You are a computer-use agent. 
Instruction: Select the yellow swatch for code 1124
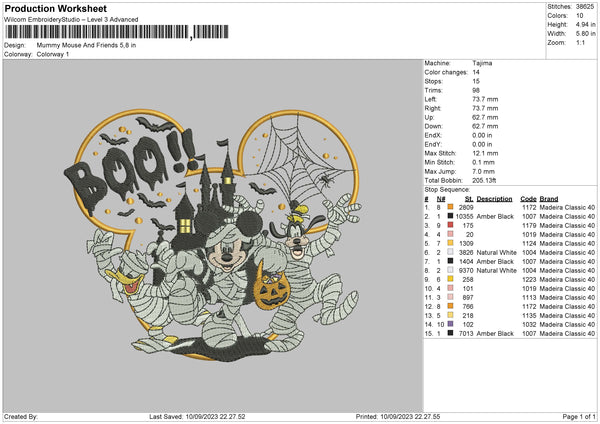click(450, 243)
